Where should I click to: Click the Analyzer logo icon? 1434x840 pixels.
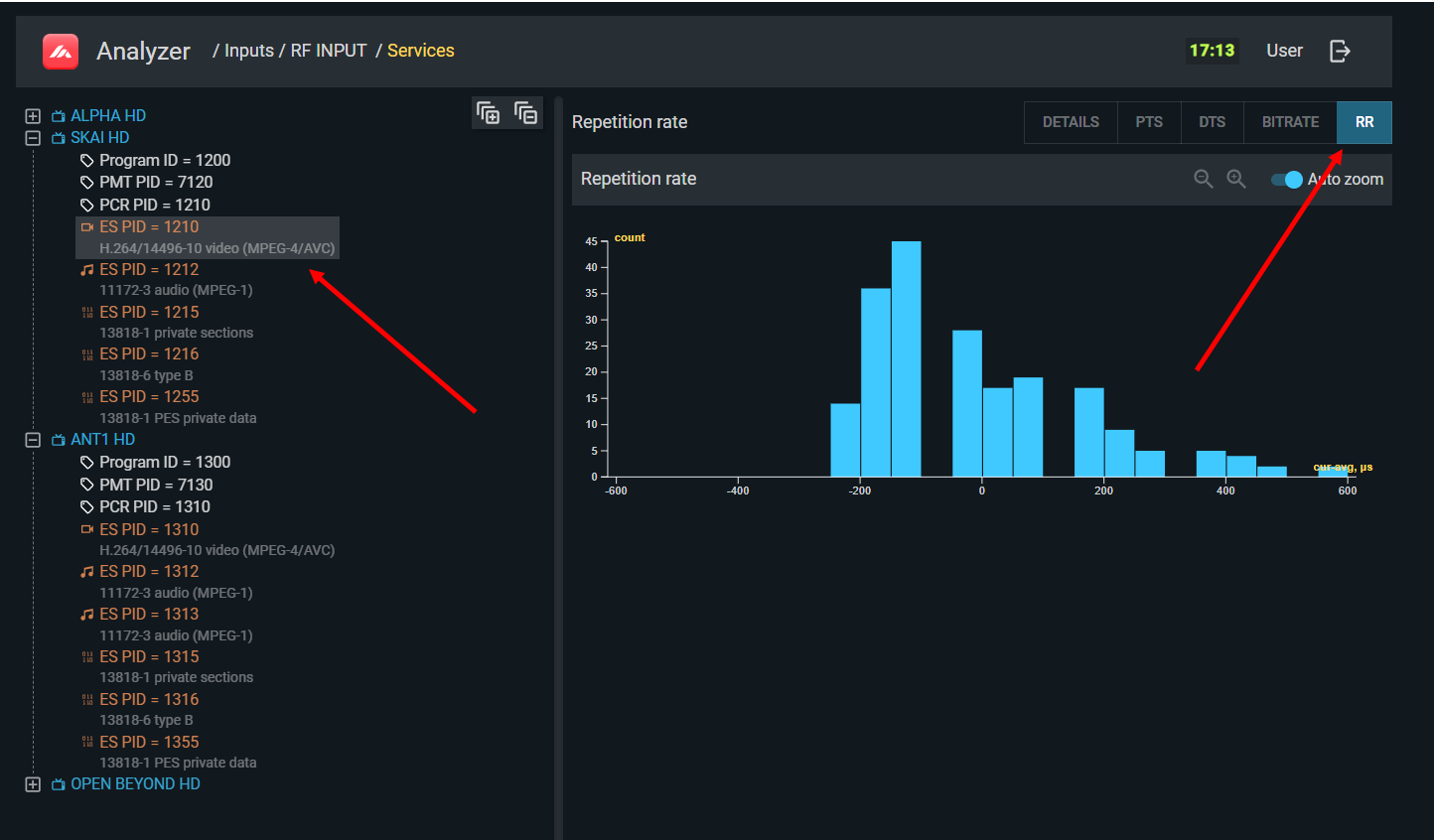(x=61, y=52)
